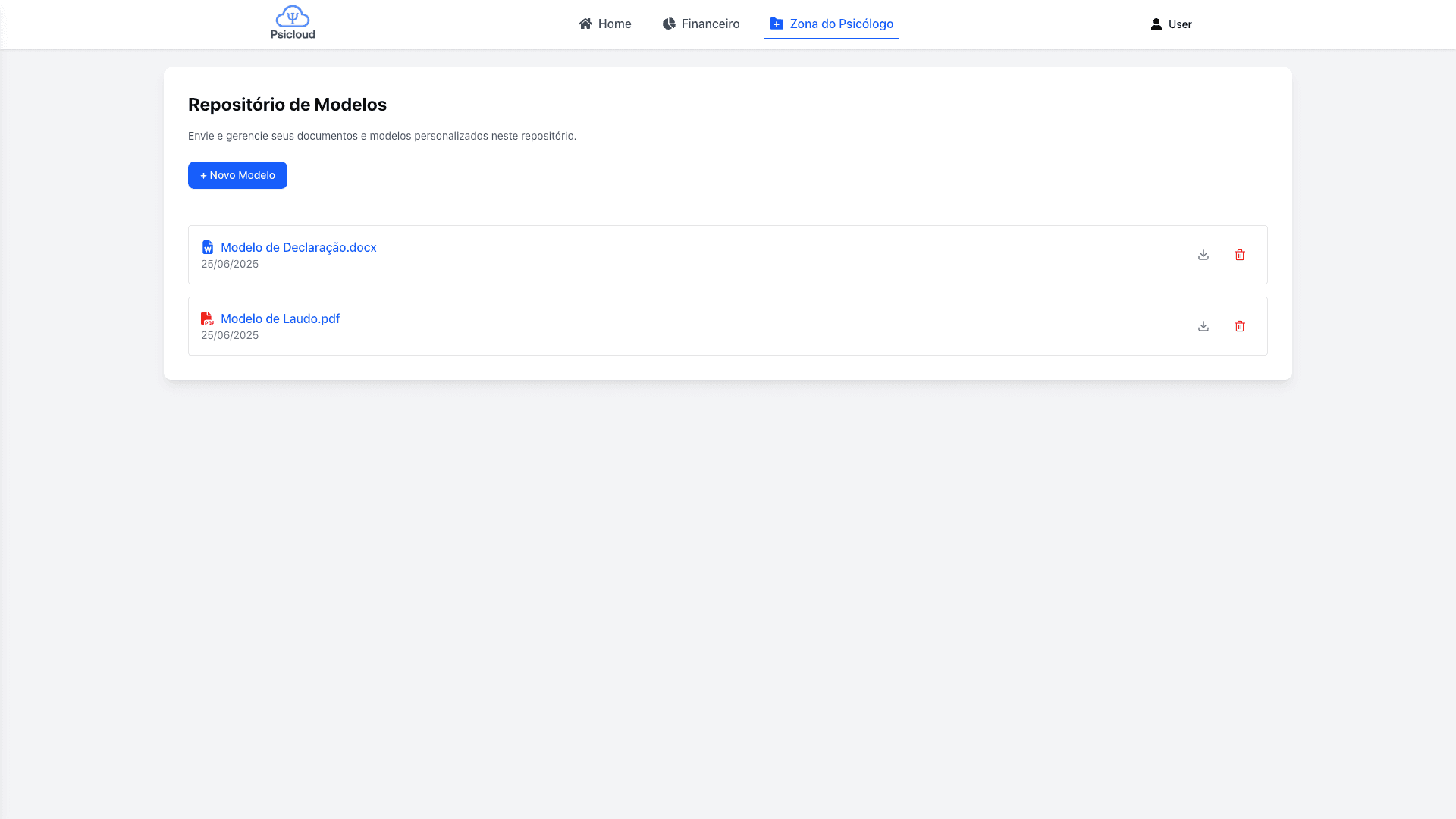This screenshot has height=819, width=1456.
Task: Open the Modelo de Declaração.docx link
Action: pos(298,246)
